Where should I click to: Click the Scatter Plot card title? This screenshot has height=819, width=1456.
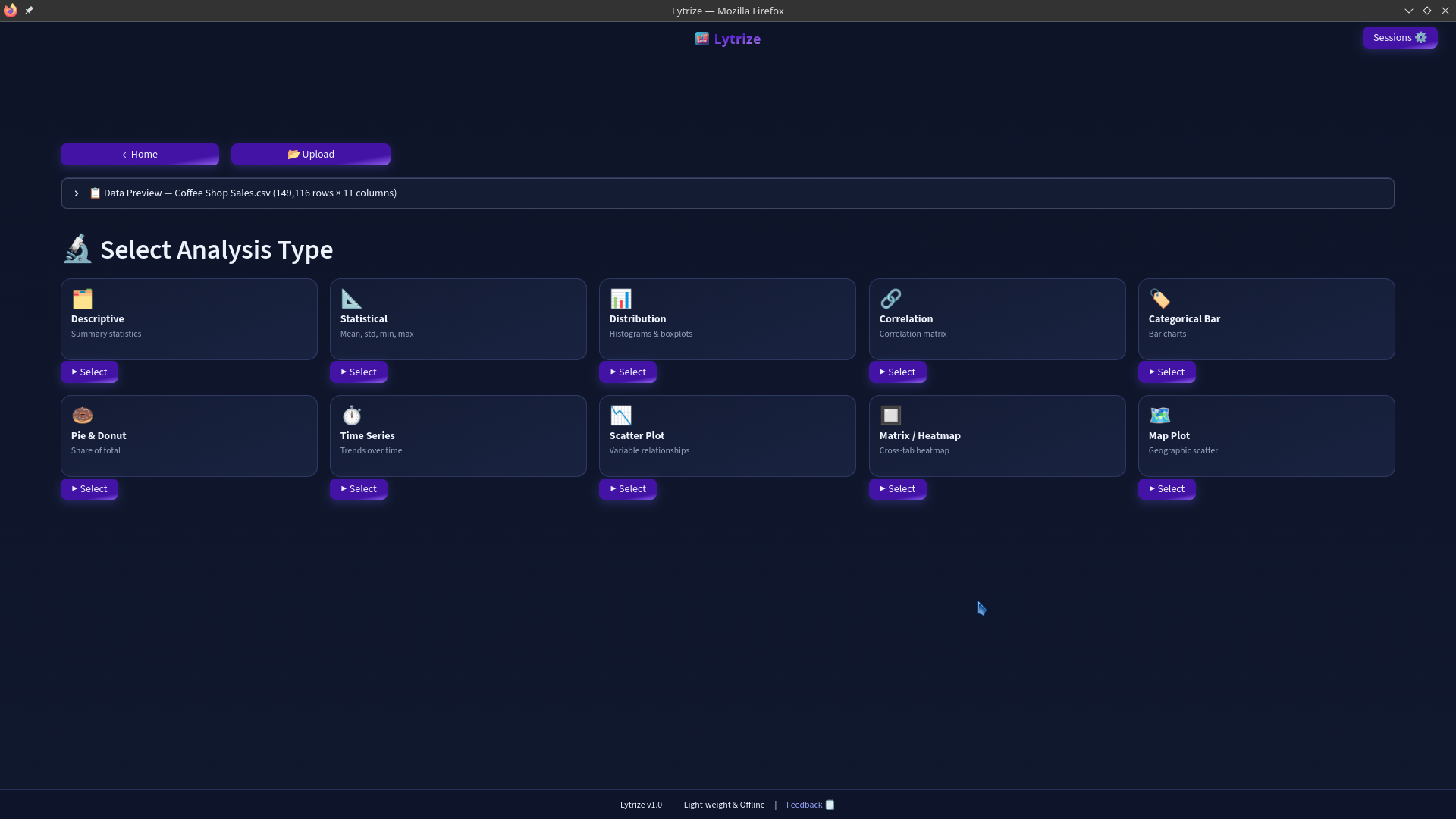[x=636, y=435]
